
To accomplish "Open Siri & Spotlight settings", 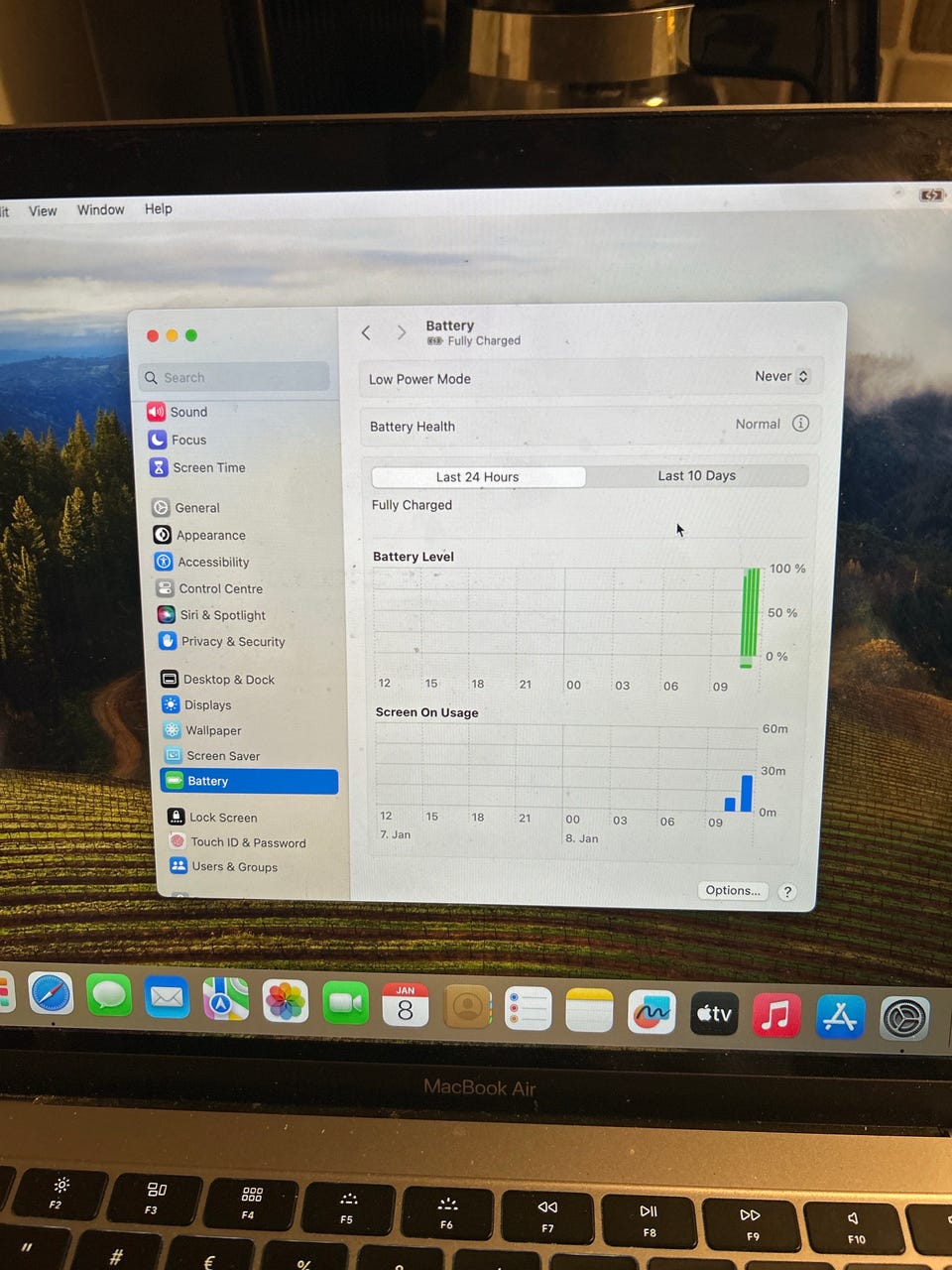I will [211, 615].
